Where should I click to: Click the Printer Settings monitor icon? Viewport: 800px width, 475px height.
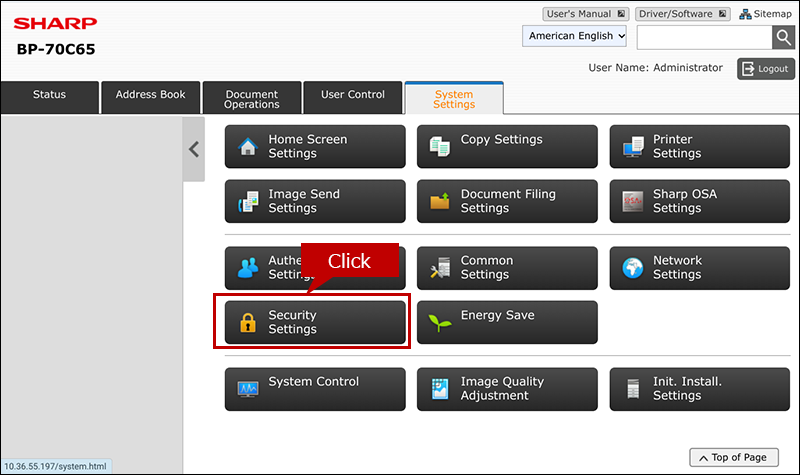tap(633, 147)
